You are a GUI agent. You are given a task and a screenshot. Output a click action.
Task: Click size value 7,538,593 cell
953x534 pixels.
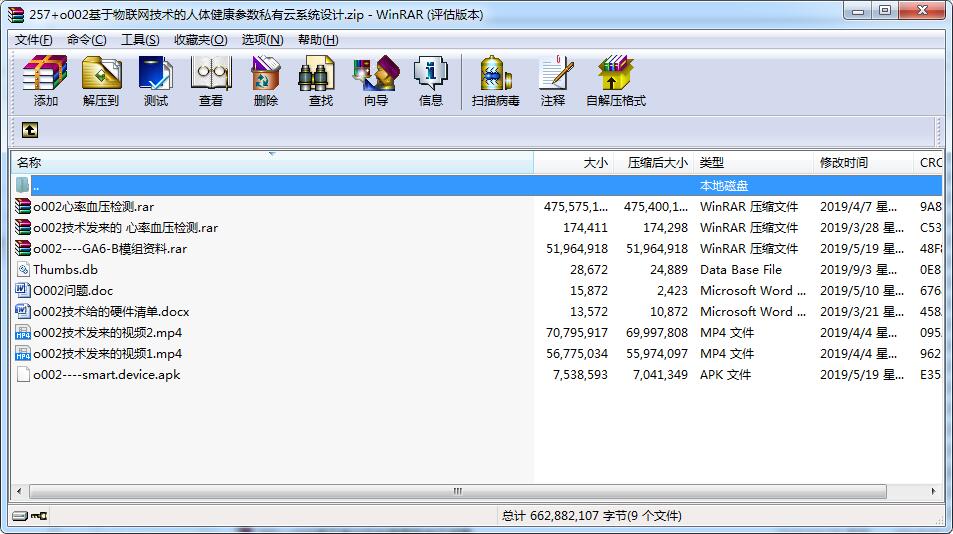pos(580,375)
